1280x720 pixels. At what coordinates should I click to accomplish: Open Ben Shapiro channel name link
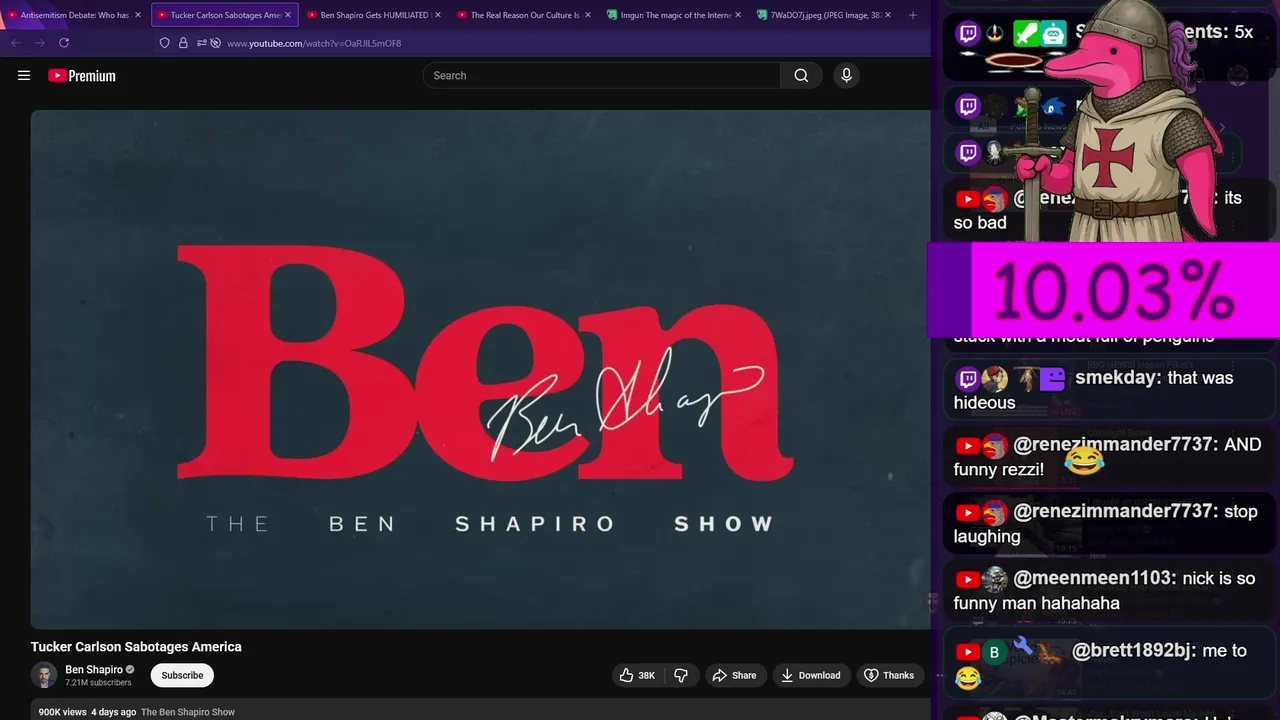tap(94, 669)
